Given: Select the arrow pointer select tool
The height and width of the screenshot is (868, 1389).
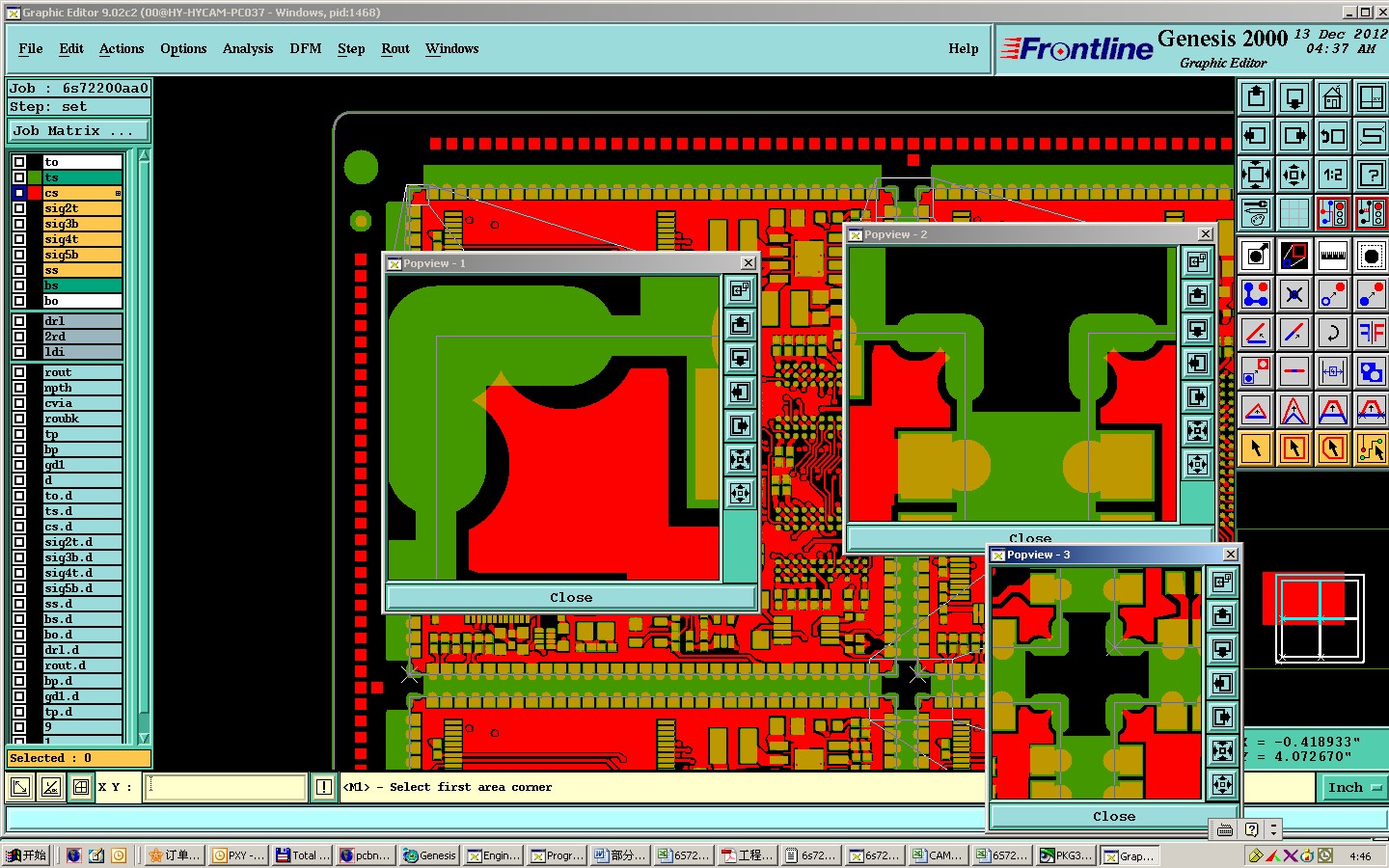Looking at the screenshot, I should click(x=1256, y=448).
